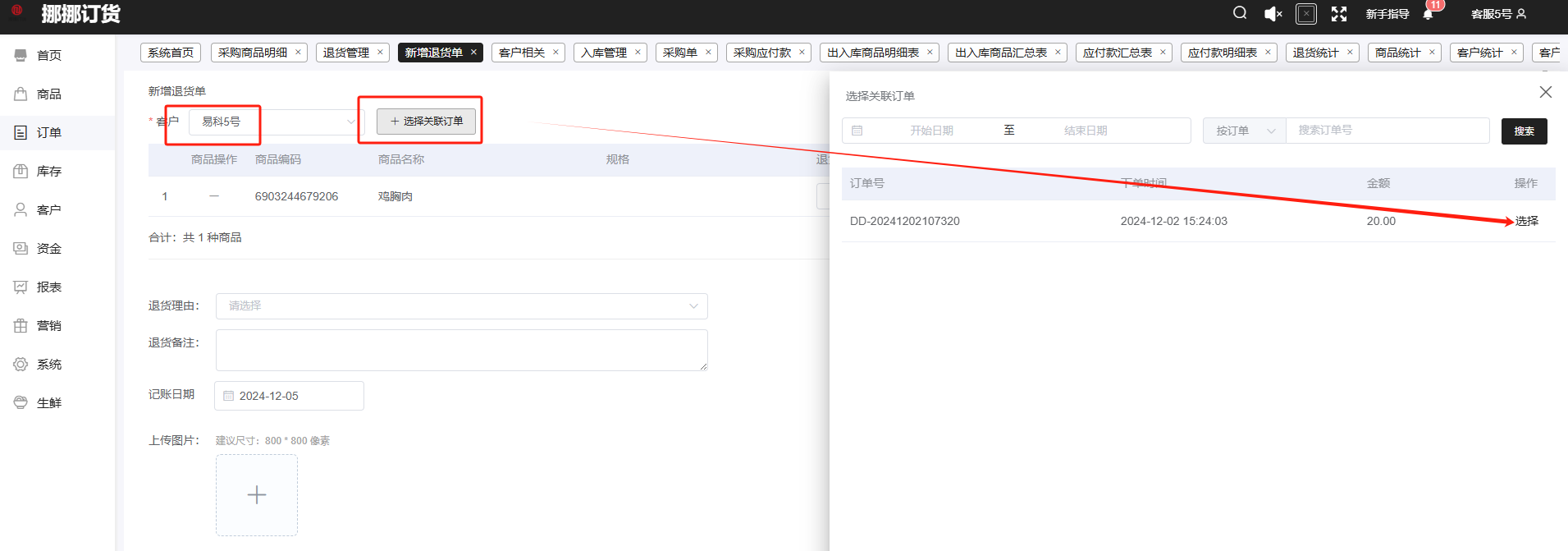Click the upload image plus box

[x=257, y=495]
